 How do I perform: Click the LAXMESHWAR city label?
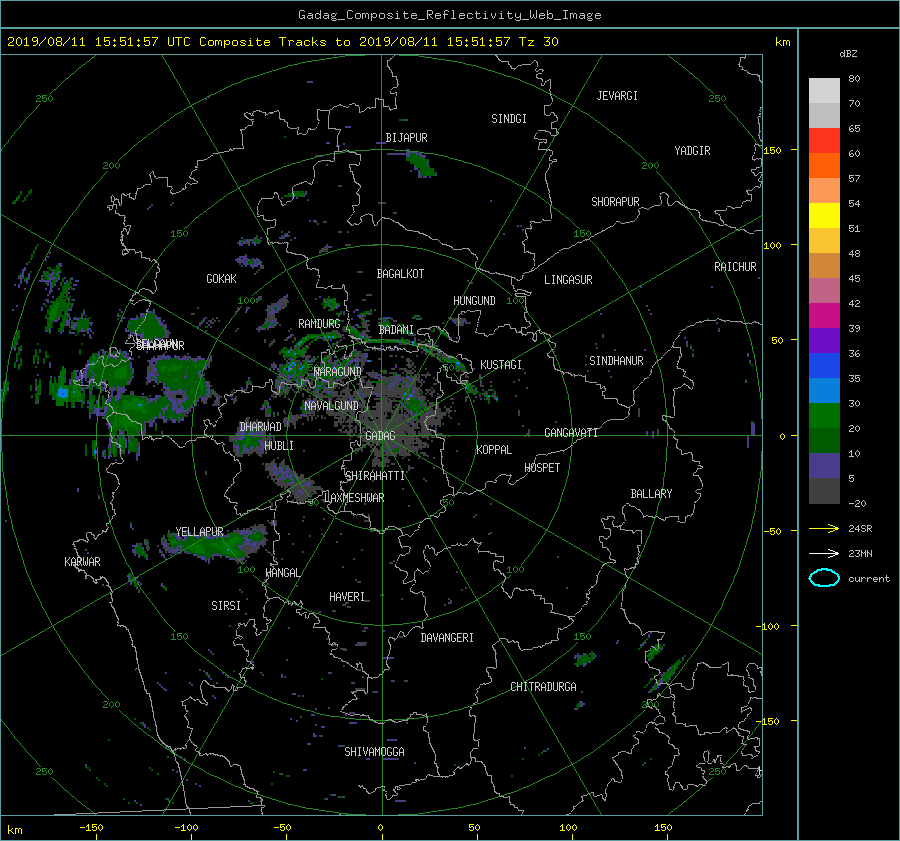[354, 498]
